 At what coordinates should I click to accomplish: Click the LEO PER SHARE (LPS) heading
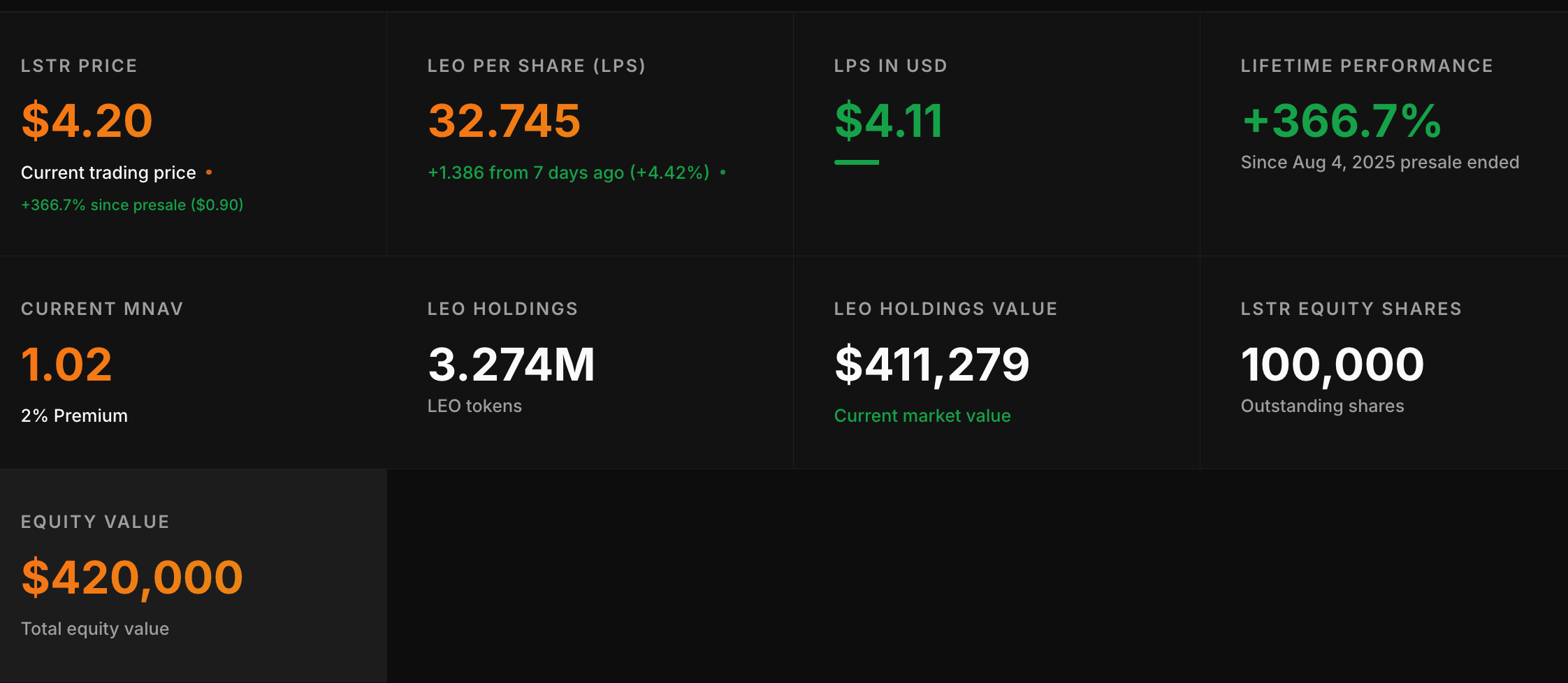point(536,66)
